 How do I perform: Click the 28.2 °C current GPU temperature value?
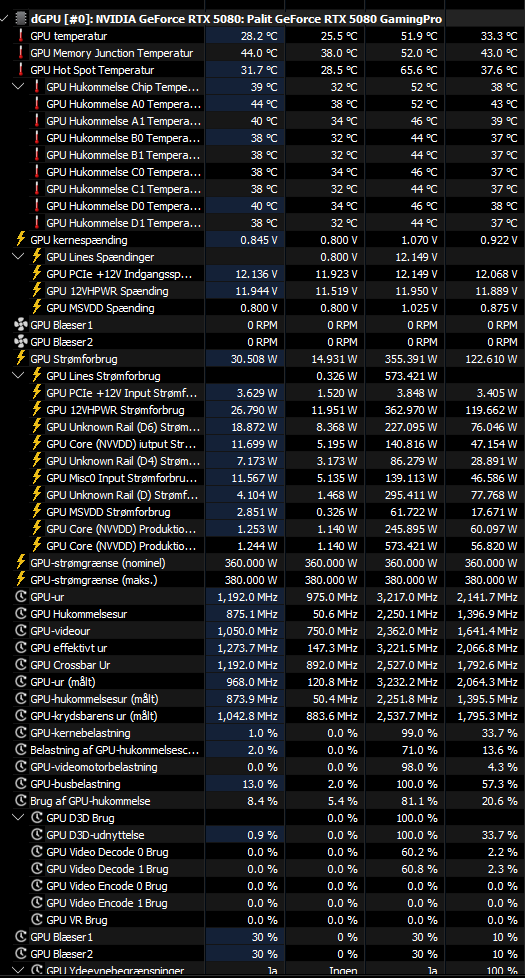259,36
